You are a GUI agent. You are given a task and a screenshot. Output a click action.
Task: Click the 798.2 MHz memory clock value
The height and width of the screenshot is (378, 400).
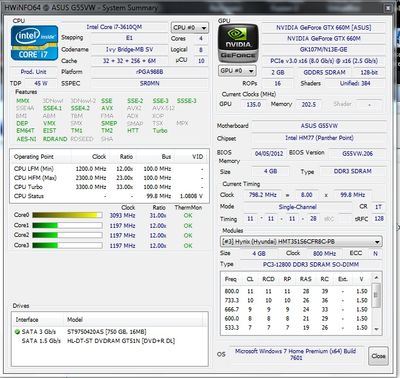coord(263,195)
